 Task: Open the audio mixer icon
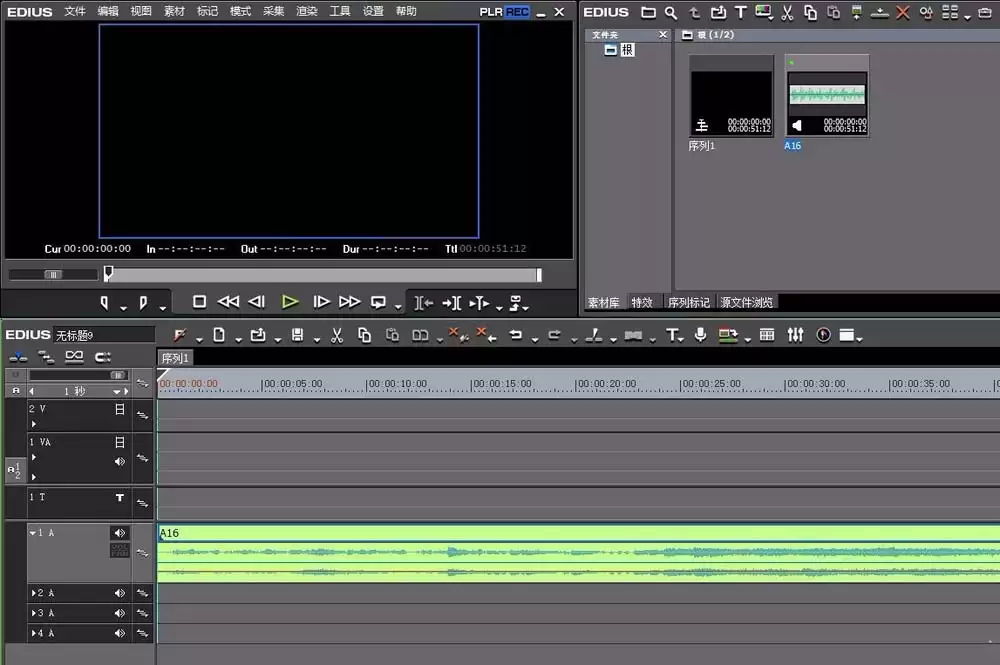pyautogui.click(x=795, y=335)
